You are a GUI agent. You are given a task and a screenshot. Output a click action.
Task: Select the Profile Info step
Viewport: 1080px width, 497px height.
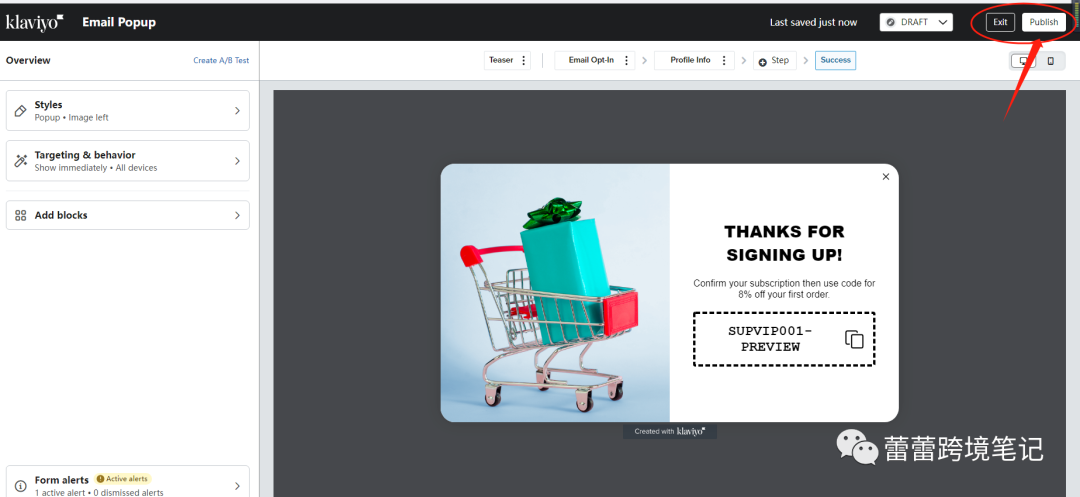click(x=690, y=61)
